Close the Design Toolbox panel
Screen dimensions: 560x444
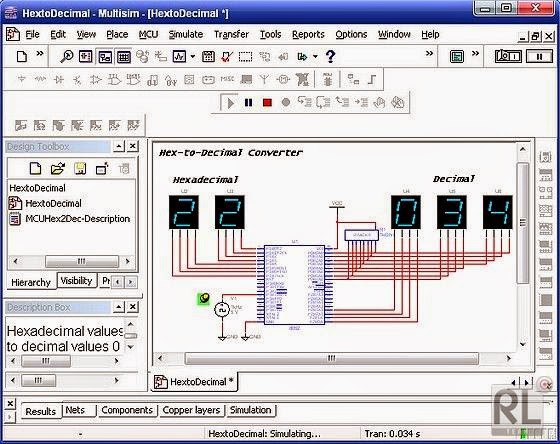pos(132,146)
